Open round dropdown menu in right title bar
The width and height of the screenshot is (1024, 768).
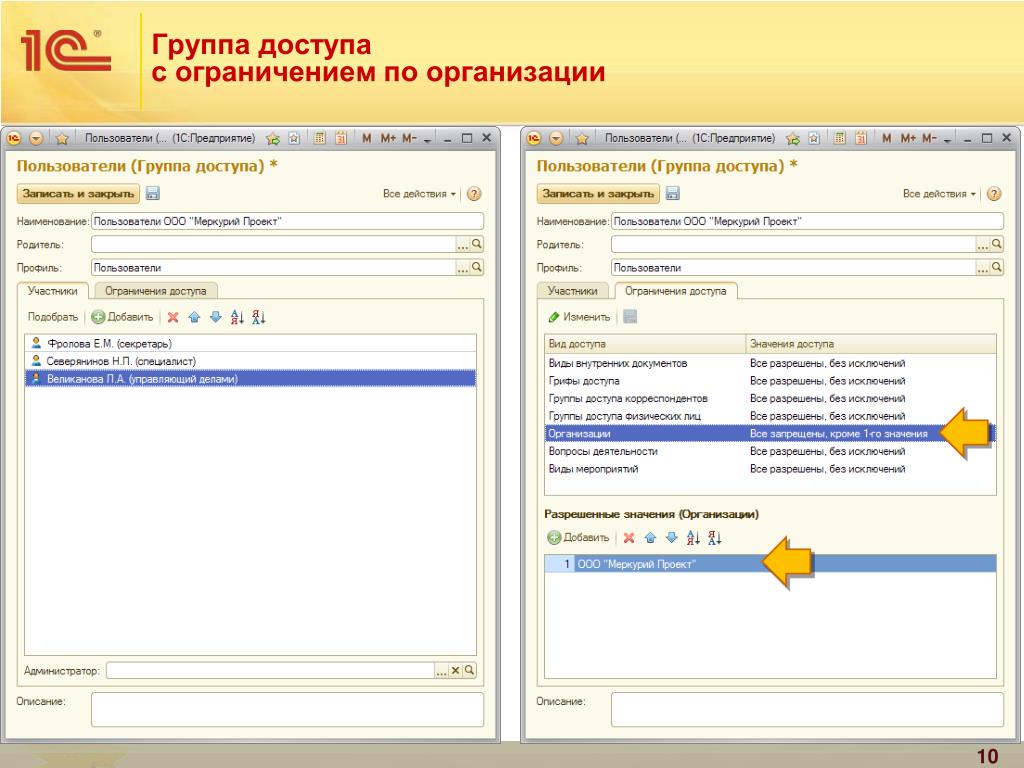556,138
